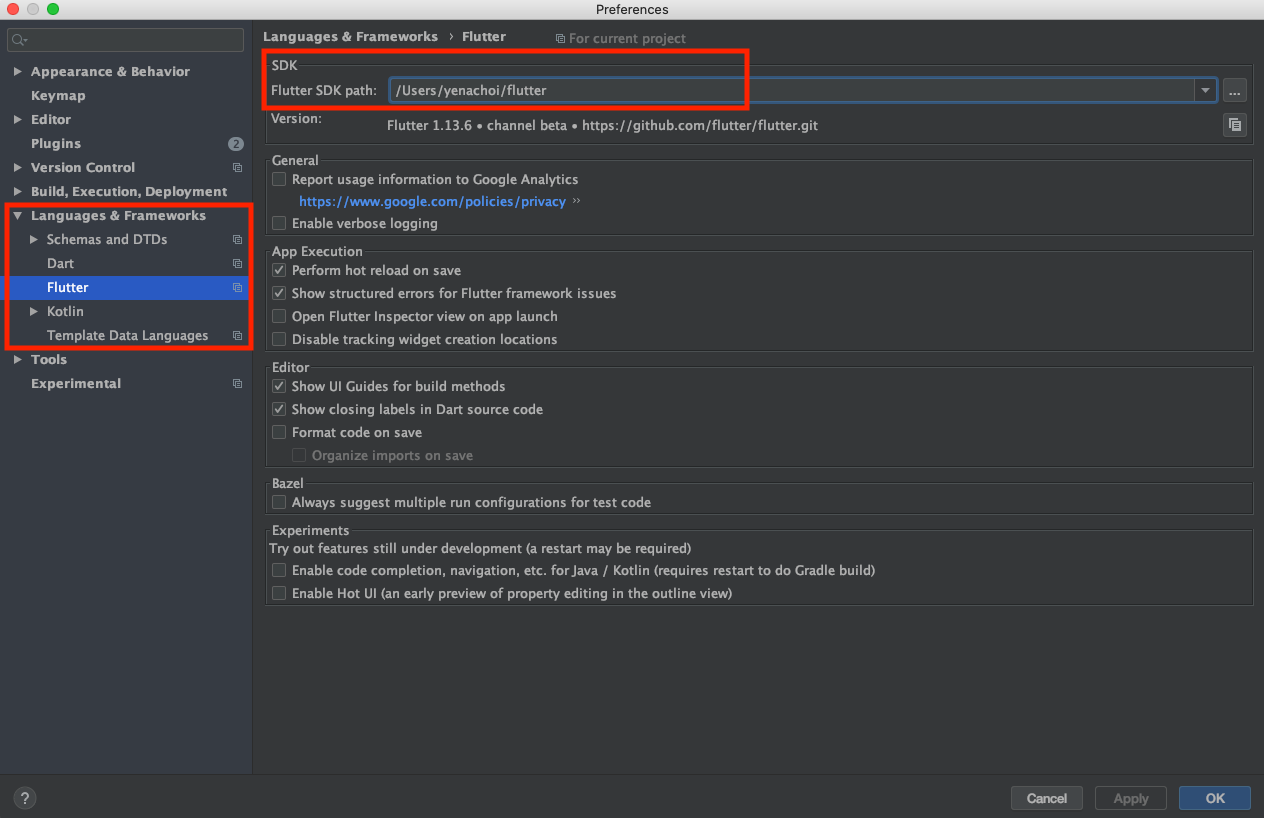Collapse Languages & Frameworks section
1264x818 pixels.
pos(18,216)
